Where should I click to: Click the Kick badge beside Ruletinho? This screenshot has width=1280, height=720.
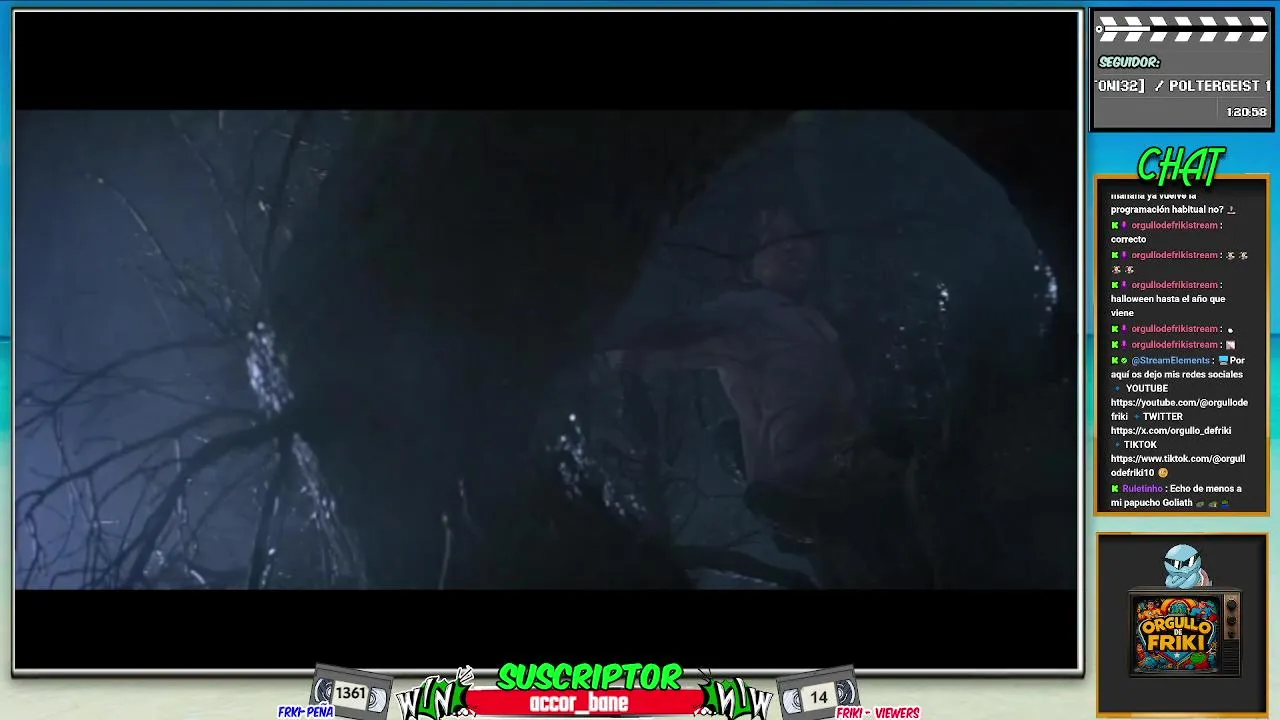click(1115, 489)
